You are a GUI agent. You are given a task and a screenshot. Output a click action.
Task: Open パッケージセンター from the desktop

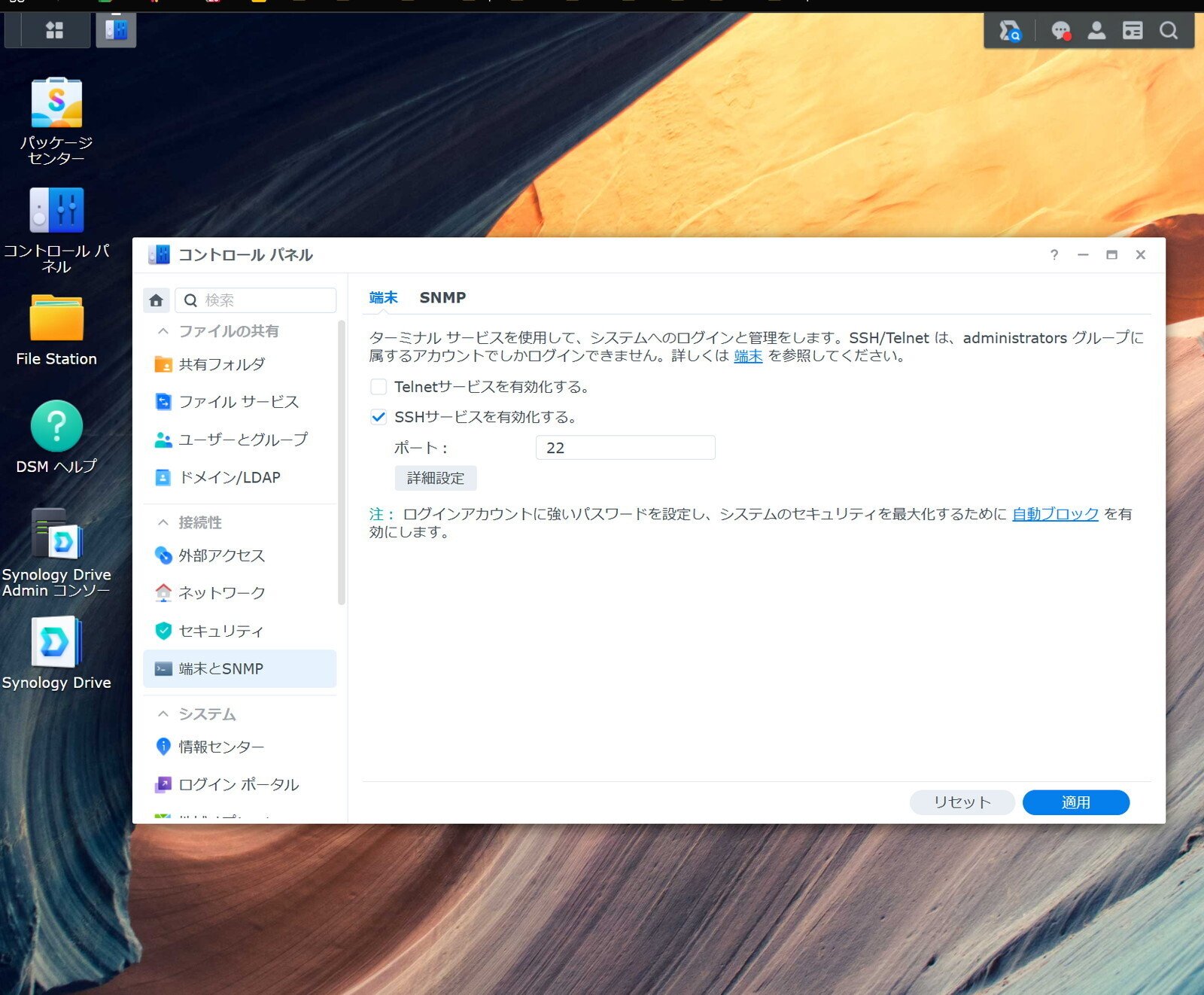coord(56,103)
